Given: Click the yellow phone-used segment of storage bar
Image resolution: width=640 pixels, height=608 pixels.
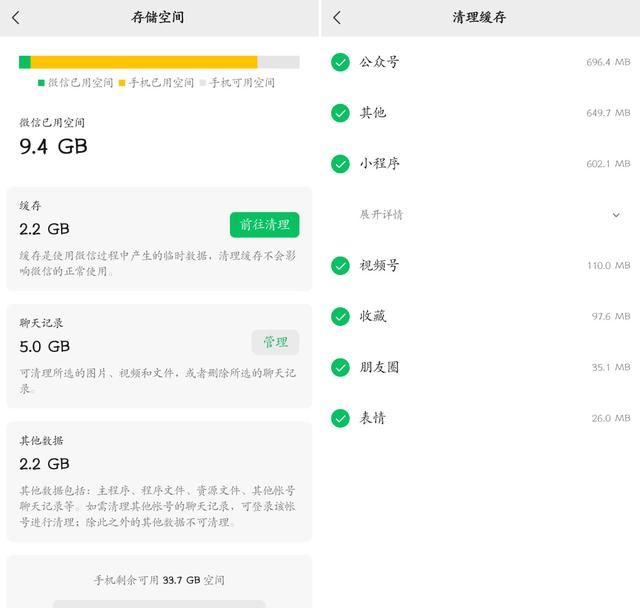Looking at the screenshot, I should [144, 62].
